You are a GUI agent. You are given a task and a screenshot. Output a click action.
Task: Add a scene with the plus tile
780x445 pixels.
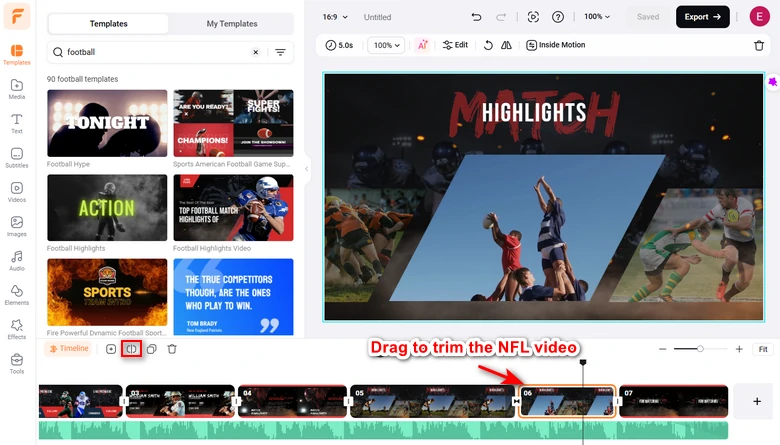(757, 401)
